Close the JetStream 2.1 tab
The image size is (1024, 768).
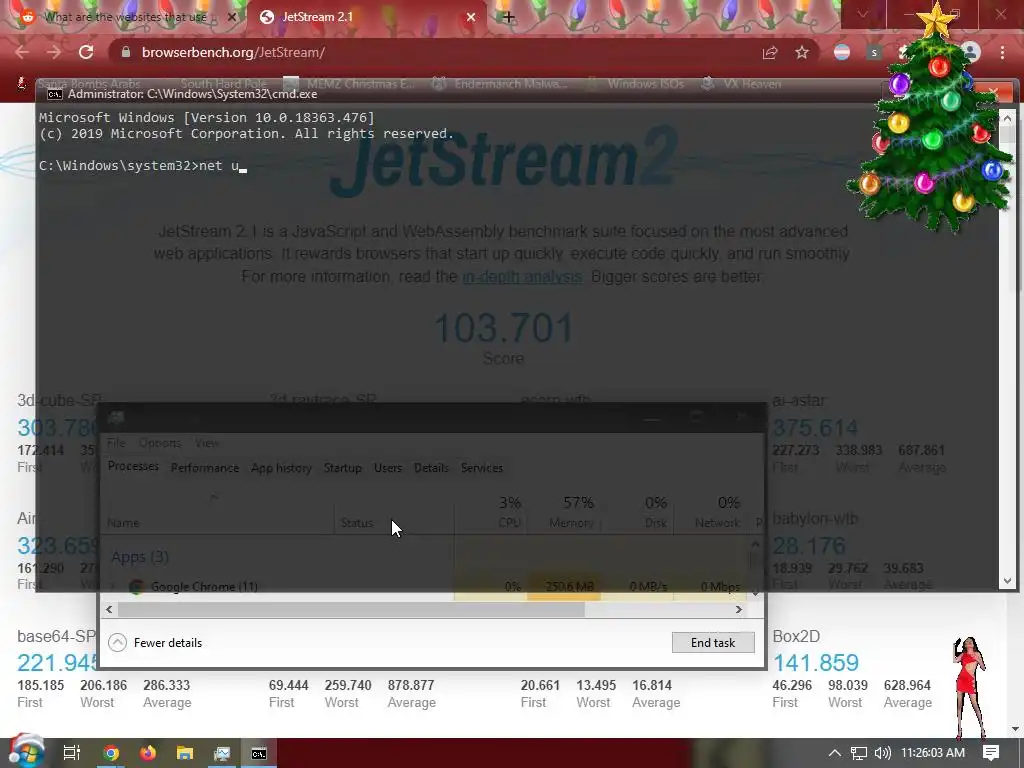pyautogui.click(x=471, y=17)
